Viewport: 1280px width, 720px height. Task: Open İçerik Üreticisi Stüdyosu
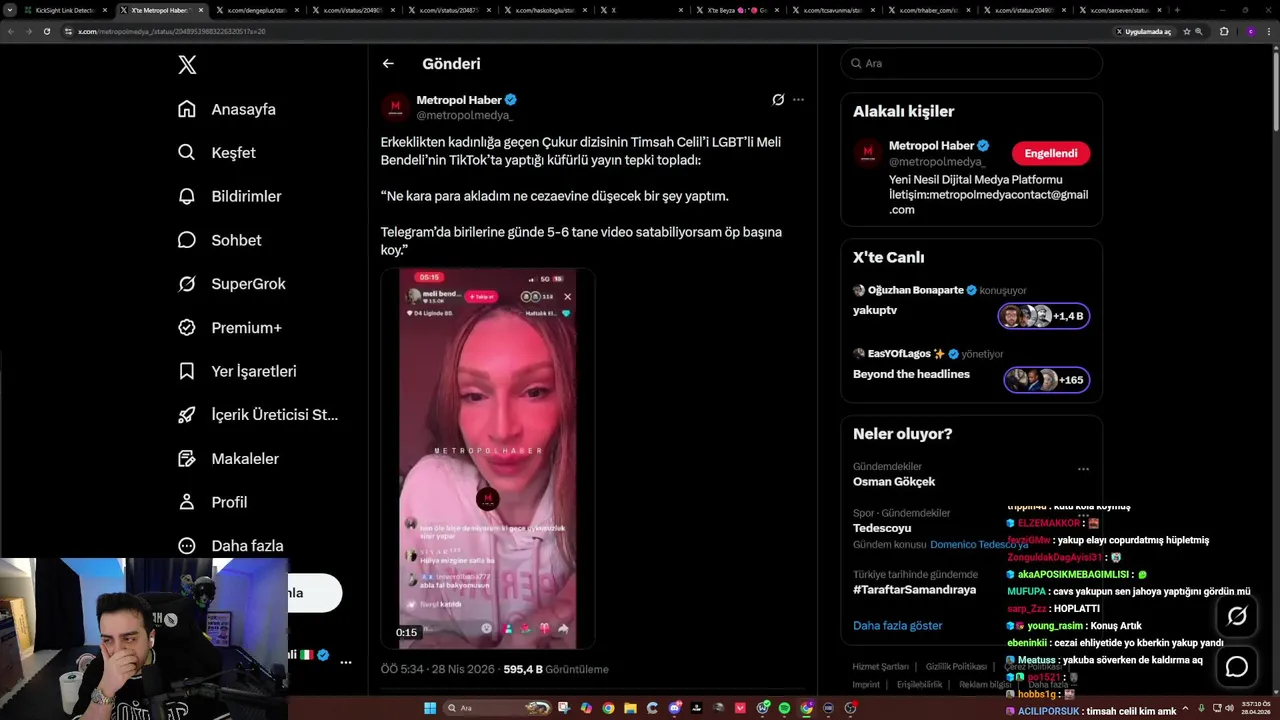click(x=258, y=415)
